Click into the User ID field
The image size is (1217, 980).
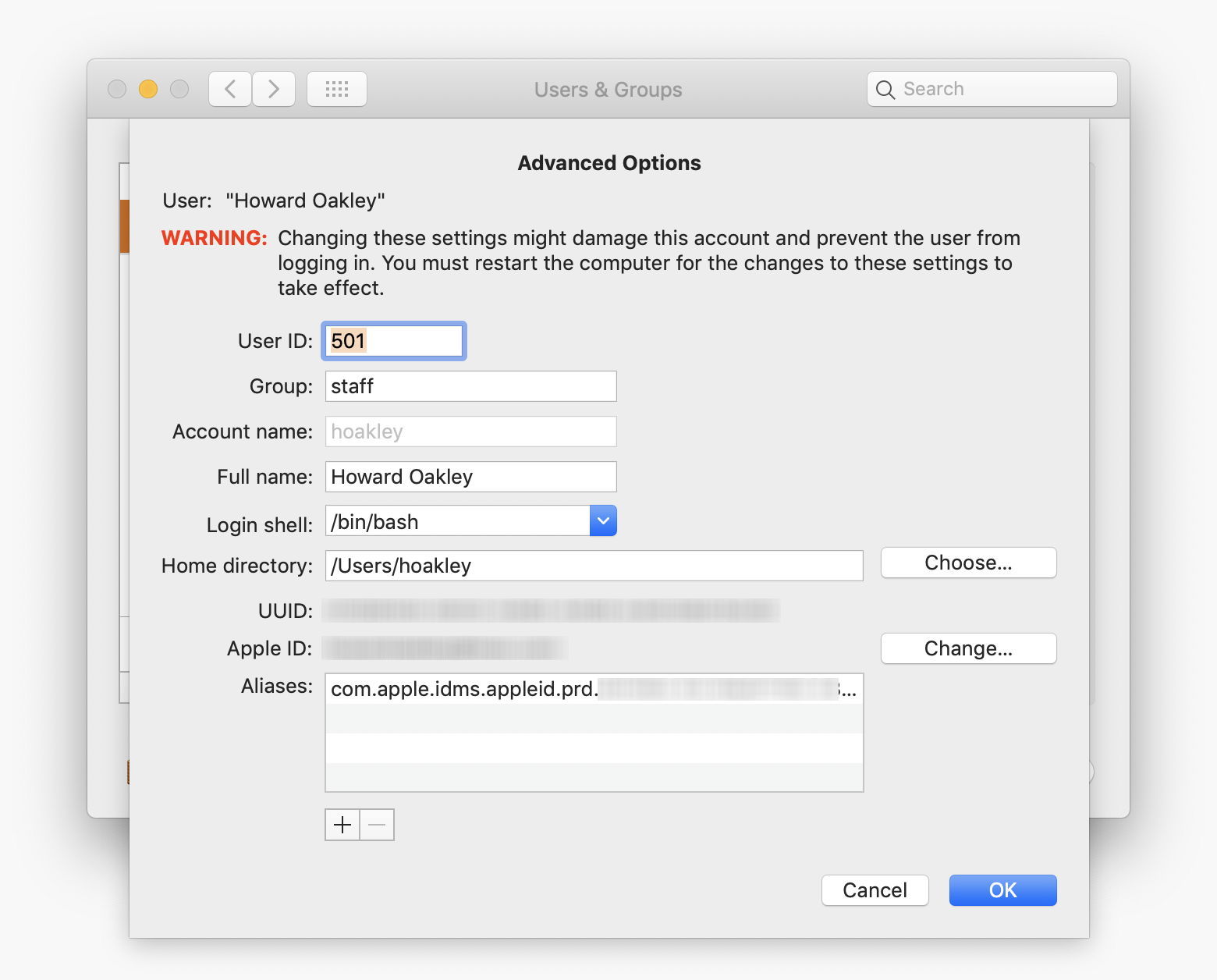tap(394, 341)
